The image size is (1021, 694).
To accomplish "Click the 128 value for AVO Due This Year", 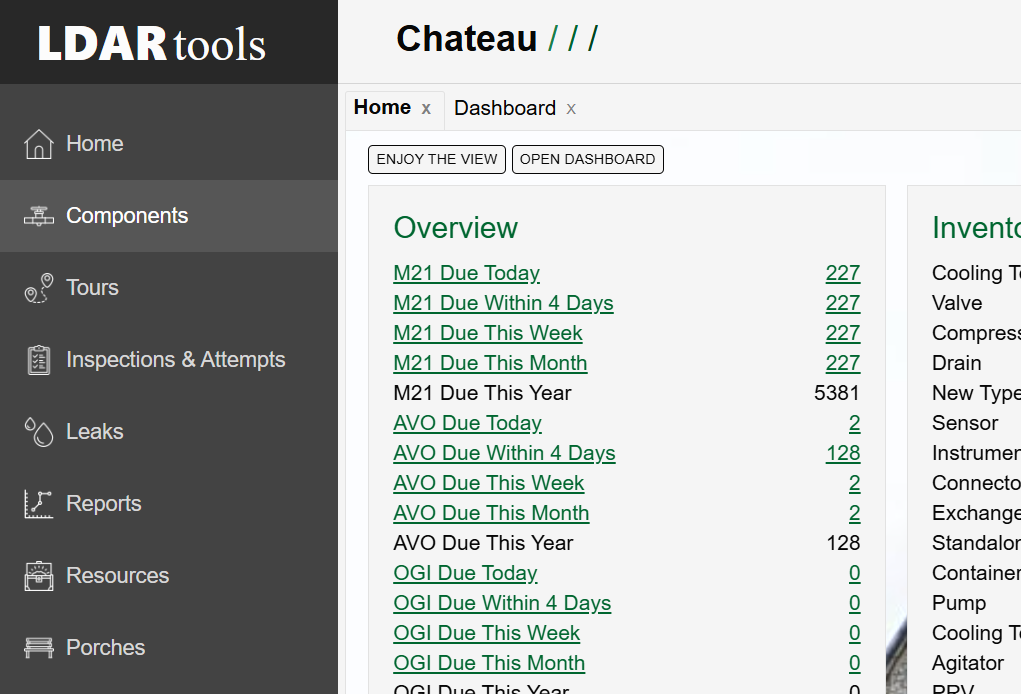I will 843,543.
